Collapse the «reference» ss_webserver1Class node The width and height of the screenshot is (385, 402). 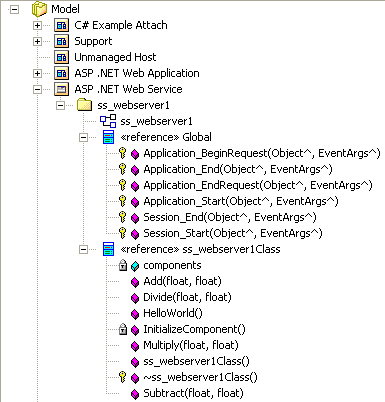point(83,249)
